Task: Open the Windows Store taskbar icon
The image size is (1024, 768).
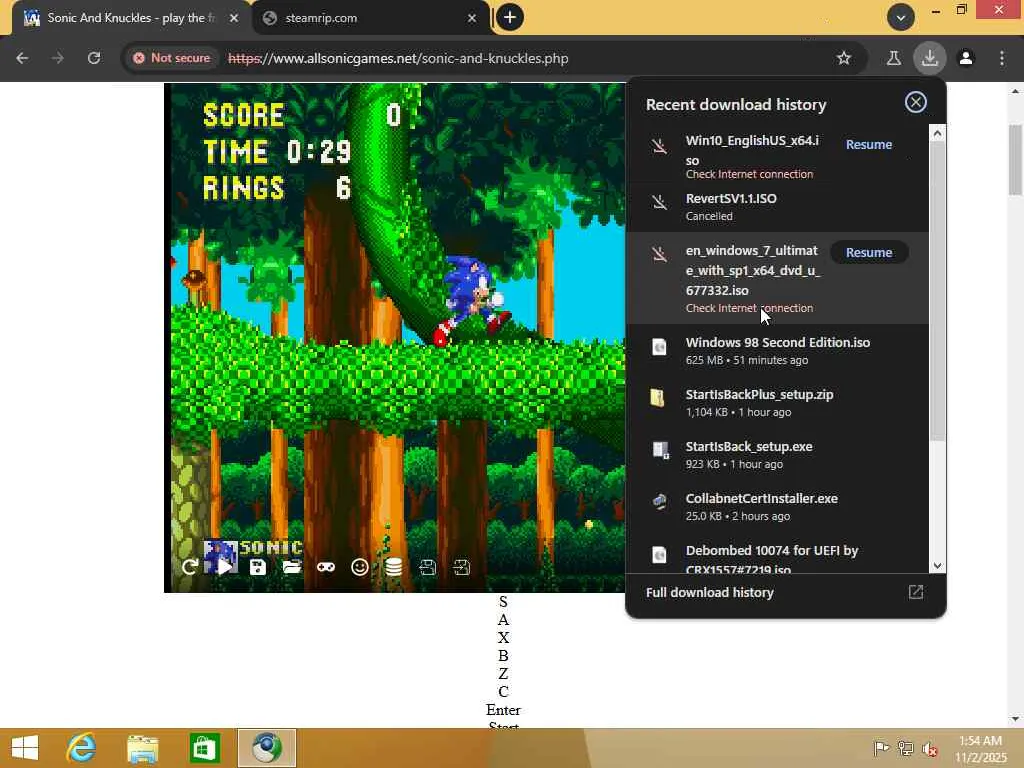Action: click(204, 748)
